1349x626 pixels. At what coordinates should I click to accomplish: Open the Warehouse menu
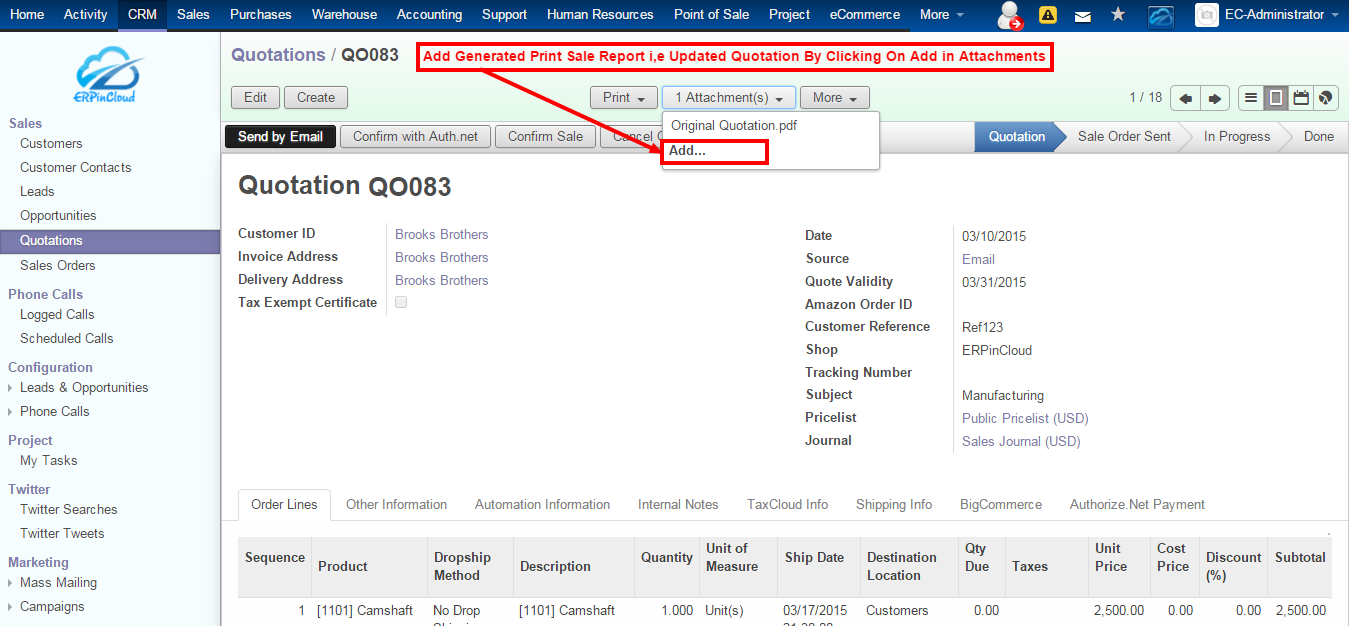click(x=345, y=15)
